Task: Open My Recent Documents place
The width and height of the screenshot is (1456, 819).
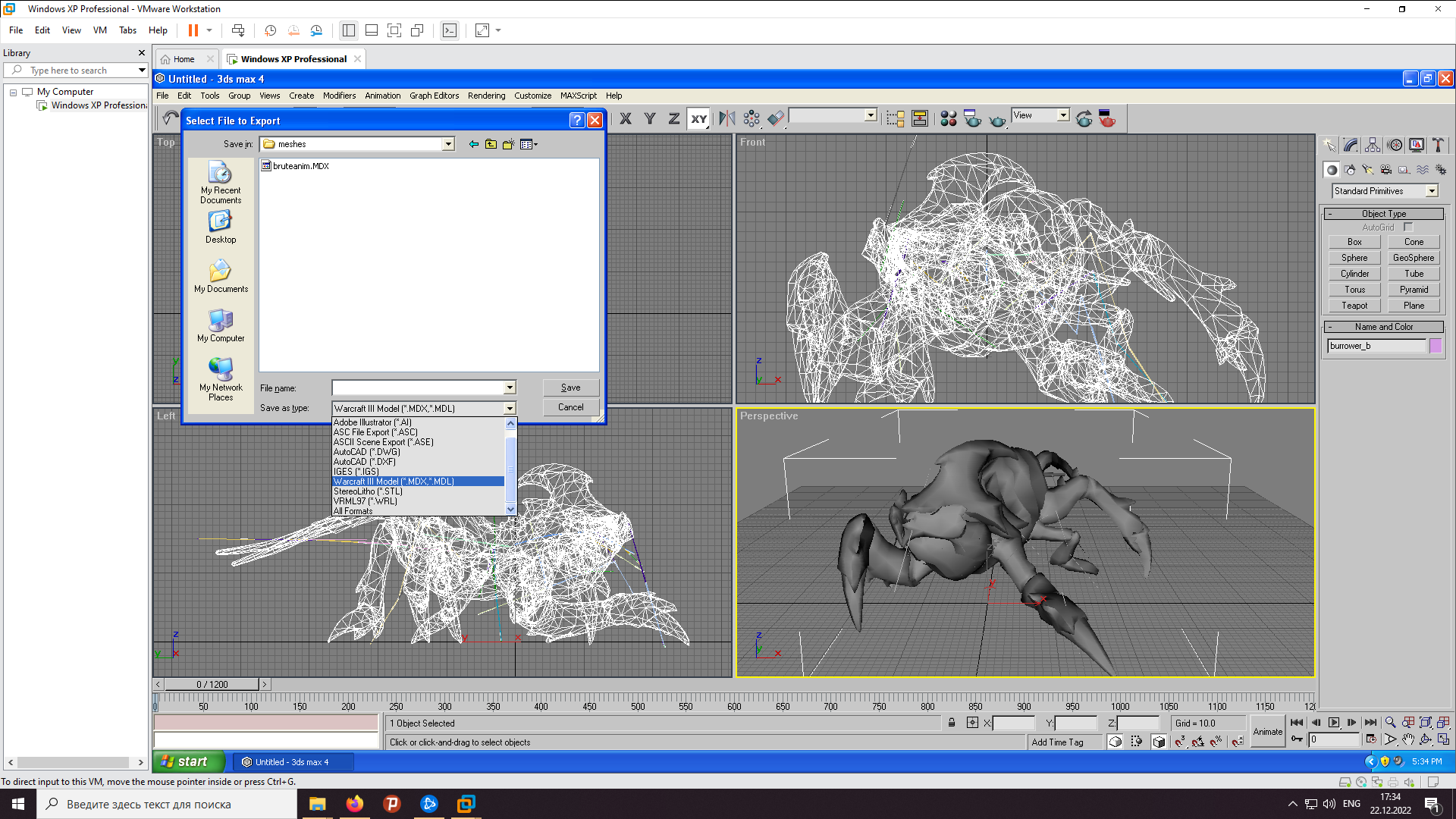Action: (221, 183)
